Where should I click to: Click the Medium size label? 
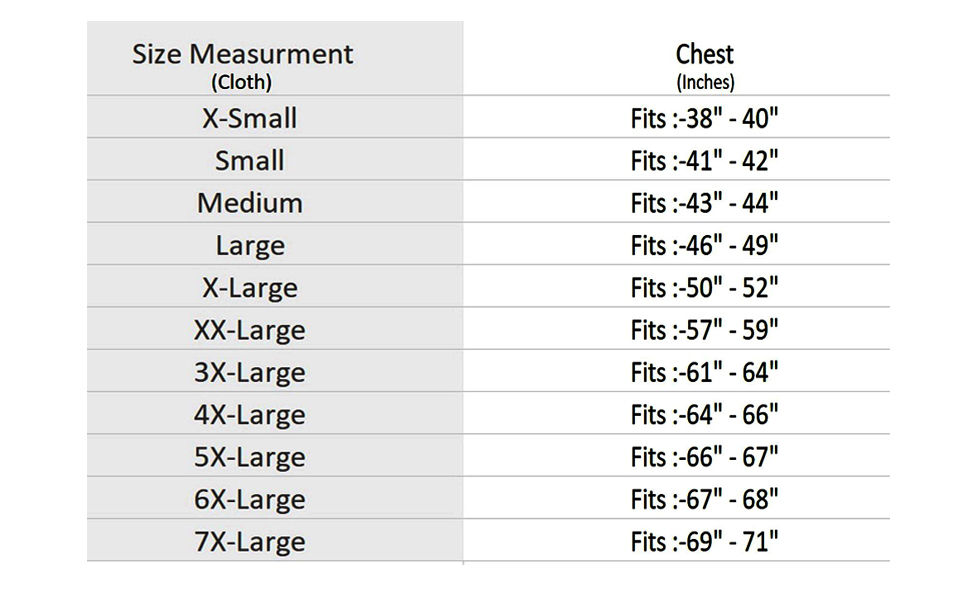250,203
